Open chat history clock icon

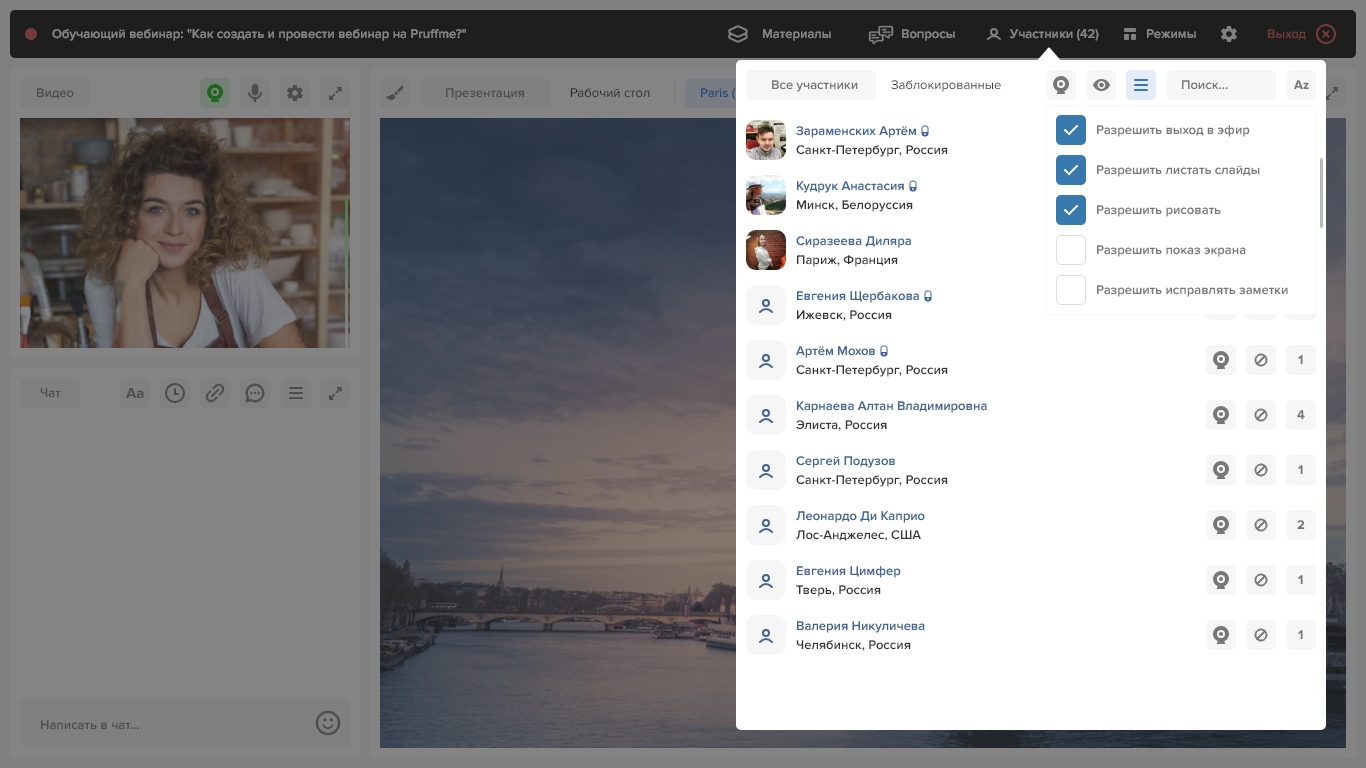pos(175,393)
